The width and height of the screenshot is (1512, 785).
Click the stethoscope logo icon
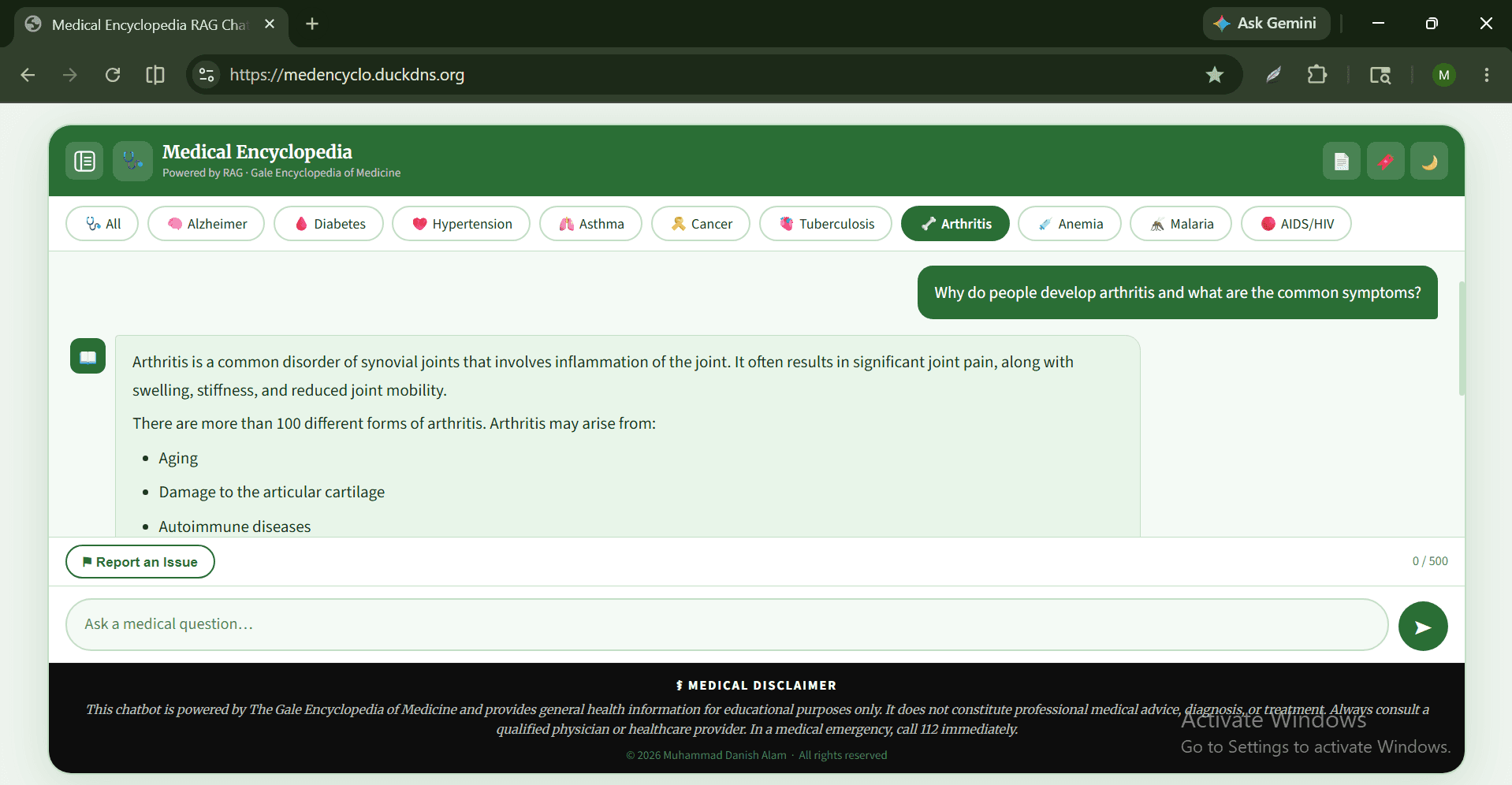[x=132, y=162]
